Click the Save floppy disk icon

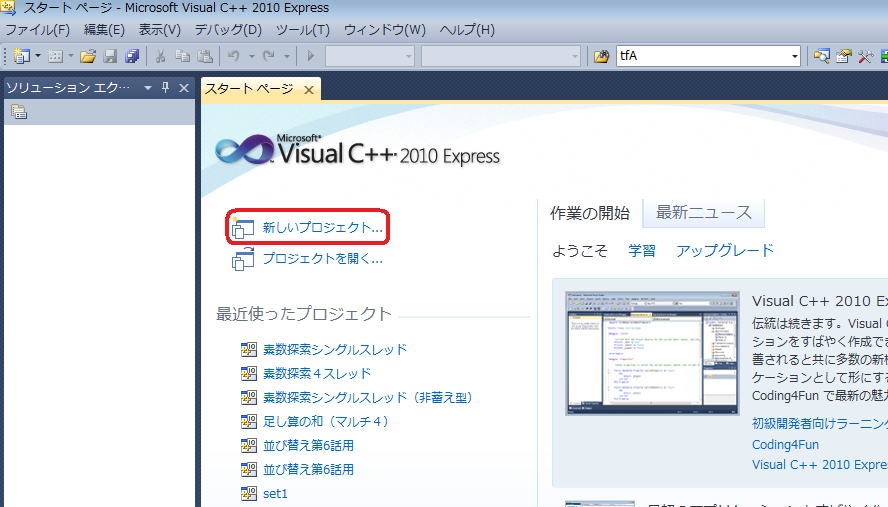click(110, 56)
